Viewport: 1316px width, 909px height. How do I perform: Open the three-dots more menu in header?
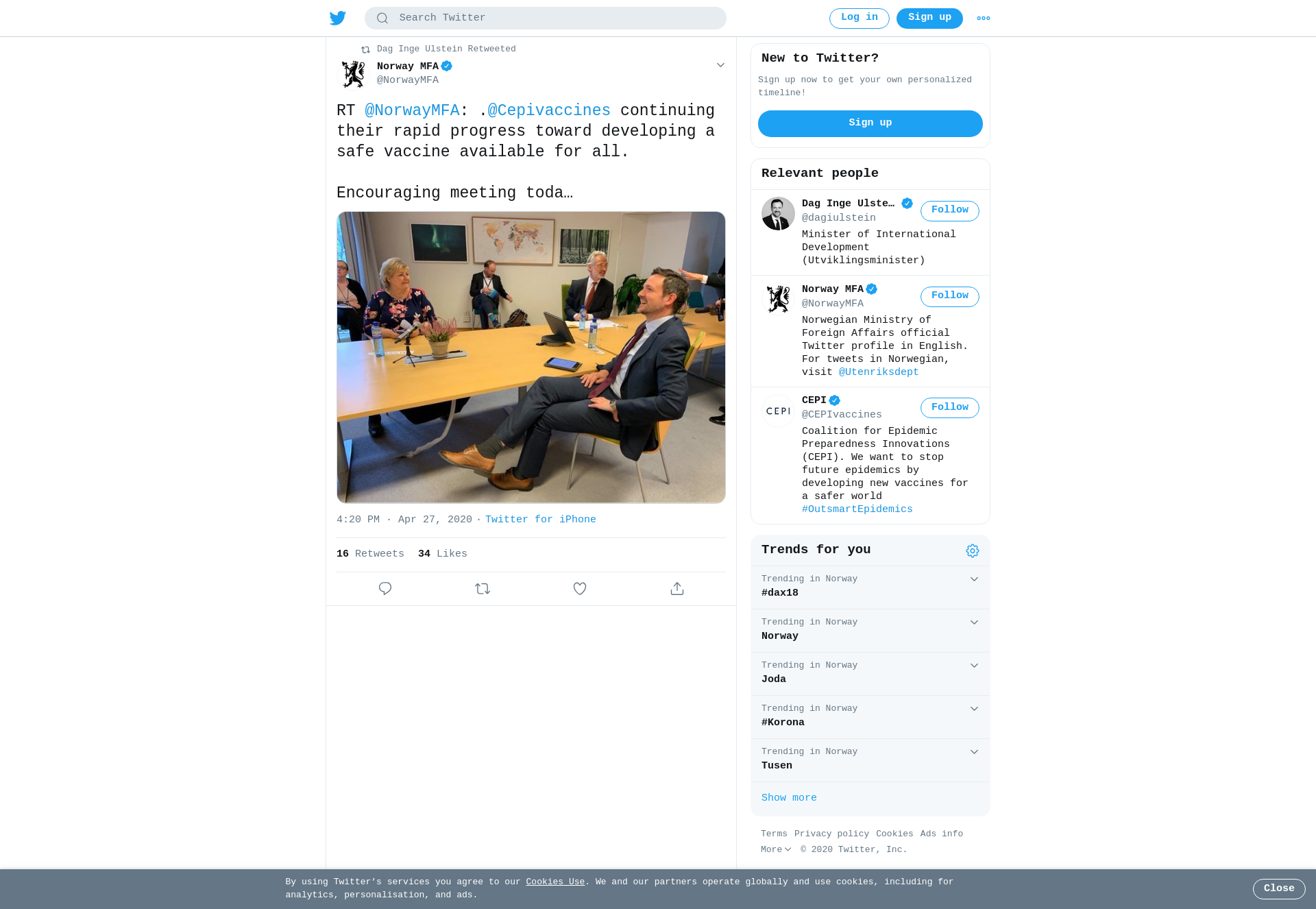[984, 19]
